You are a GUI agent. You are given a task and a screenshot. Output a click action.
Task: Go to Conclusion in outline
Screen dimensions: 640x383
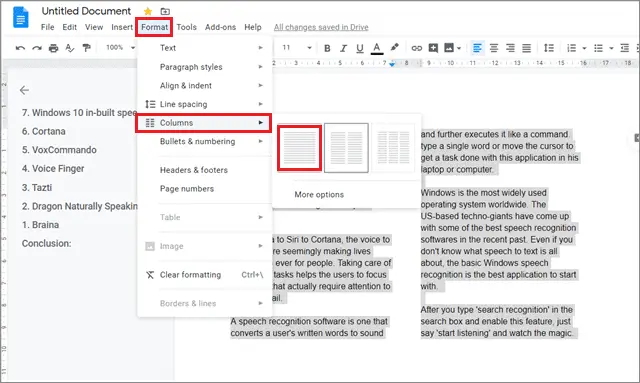(x=47, y=244)
